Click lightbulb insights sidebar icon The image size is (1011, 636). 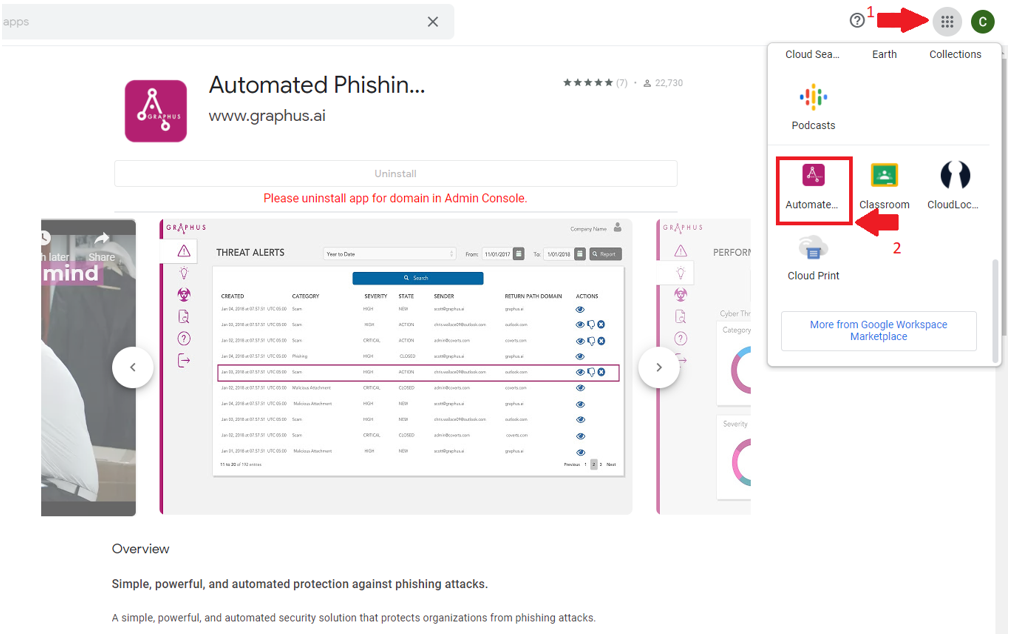[184, 272]
